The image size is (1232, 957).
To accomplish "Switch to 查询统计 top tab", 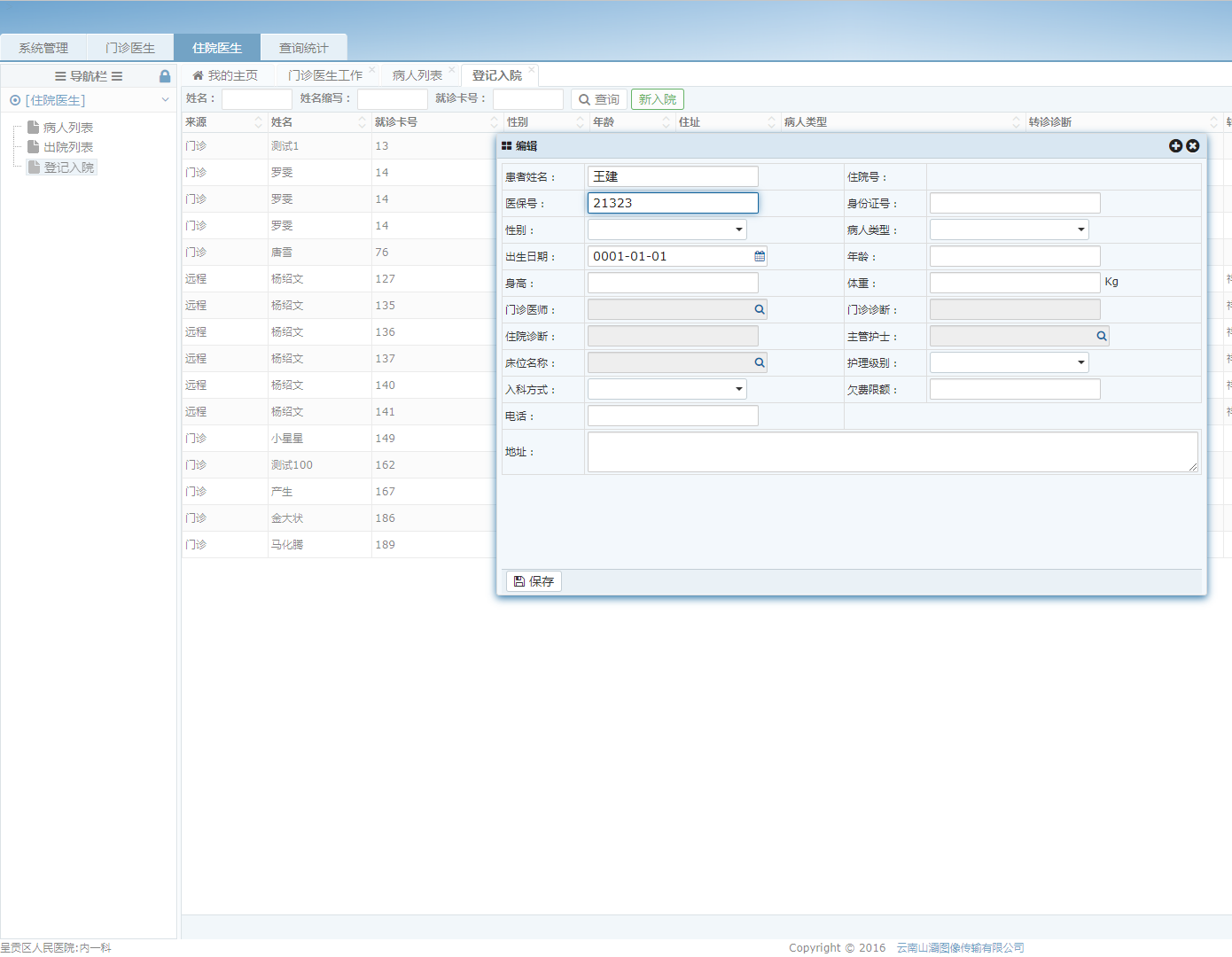I will (x=304, y=48).
